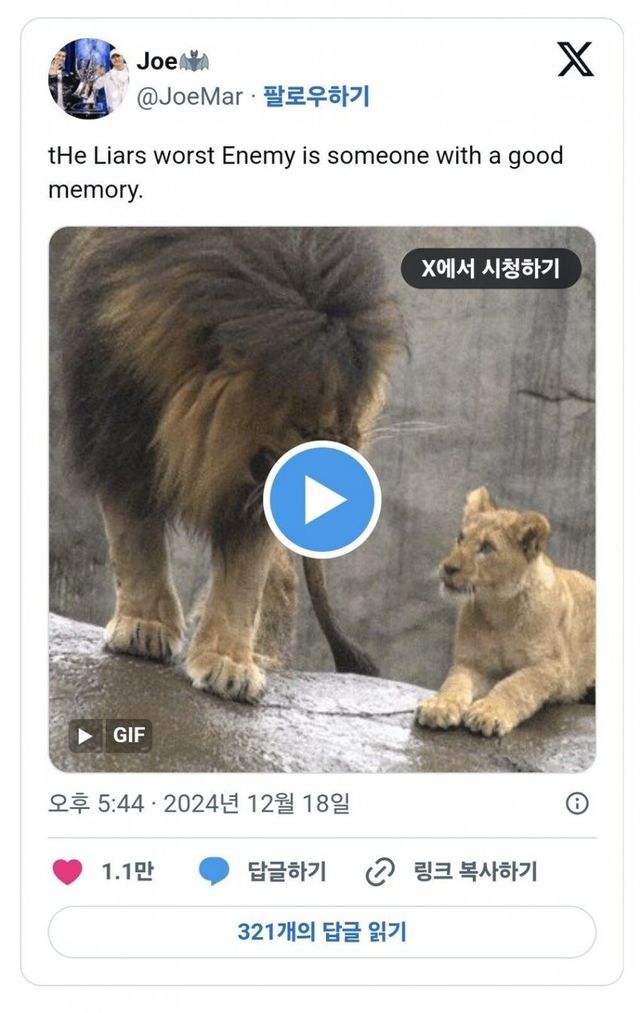Viewport: 640px width, 1013px height.
Task: Open the tweet info circle icon
Action: (577, 803)
